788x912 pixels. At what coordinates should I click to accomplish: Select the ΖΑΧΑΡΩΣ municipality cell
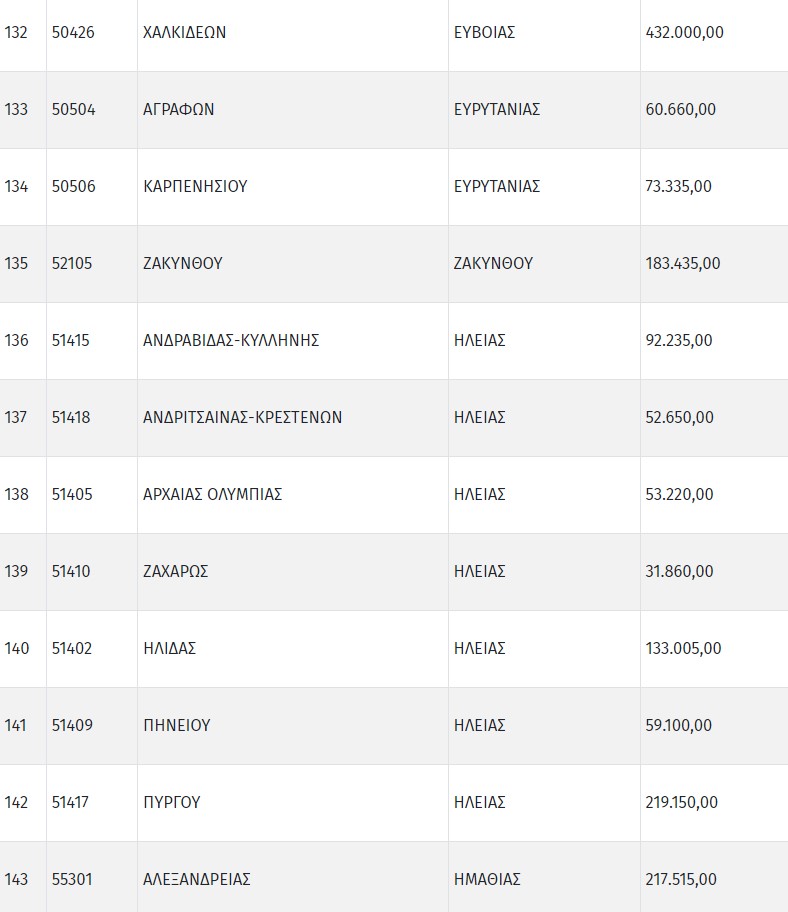click(176, 571)
